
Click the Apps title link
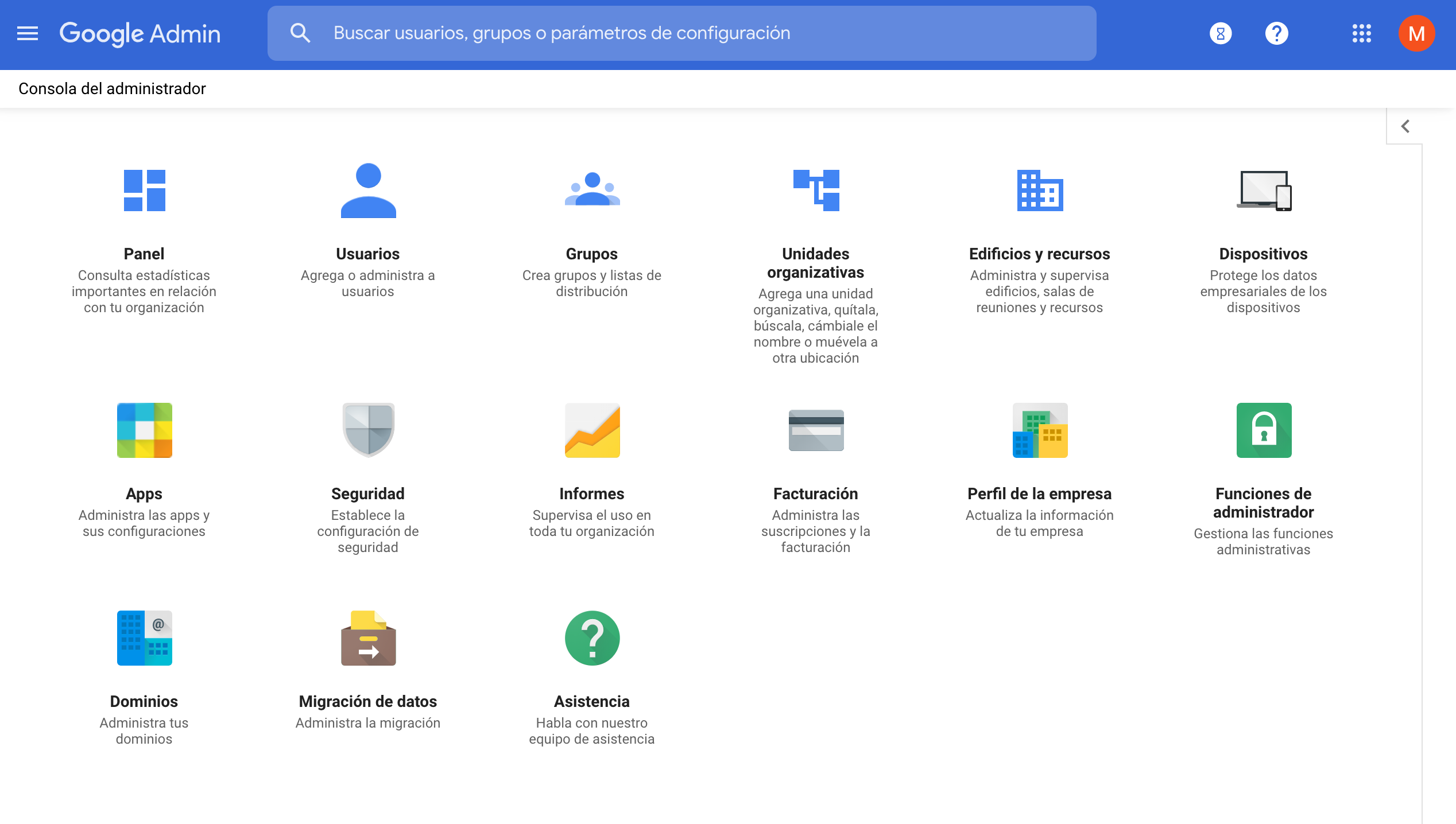[x=144, y=493]
